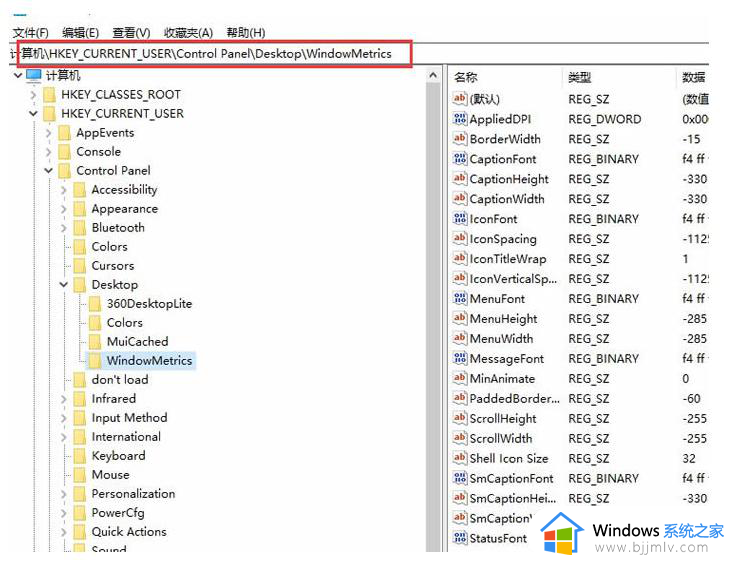
Task: Click the REG_DWORD type cell for AppliedDPI
Action: [604, 119]
